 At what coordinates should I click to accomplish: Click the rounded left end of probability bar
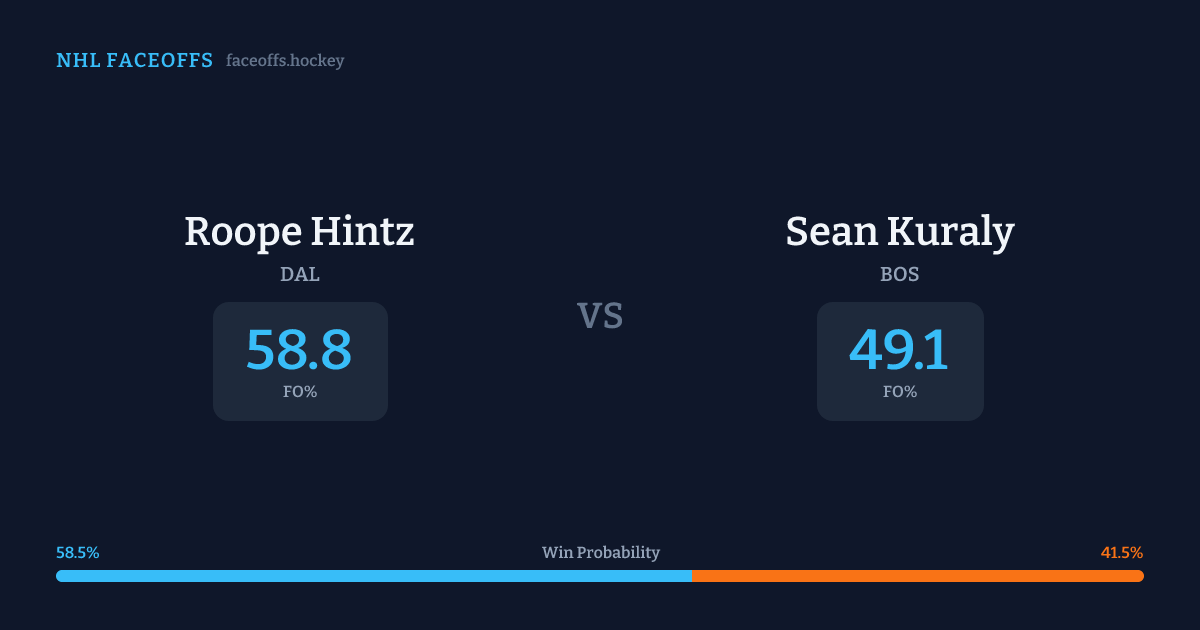60,576
